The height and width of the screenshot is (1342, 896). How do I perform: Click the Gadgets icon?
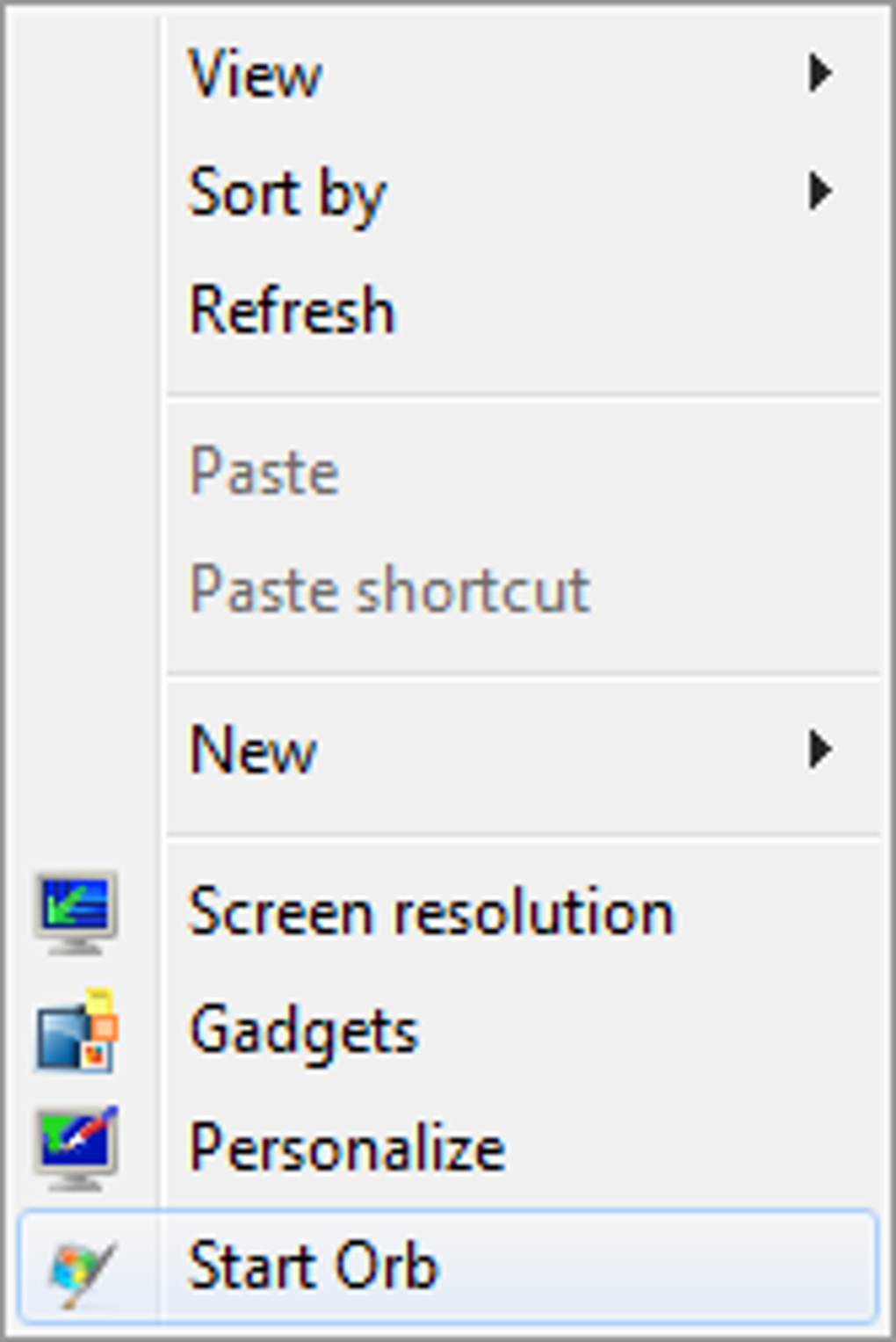click(x=76, y=1031)
